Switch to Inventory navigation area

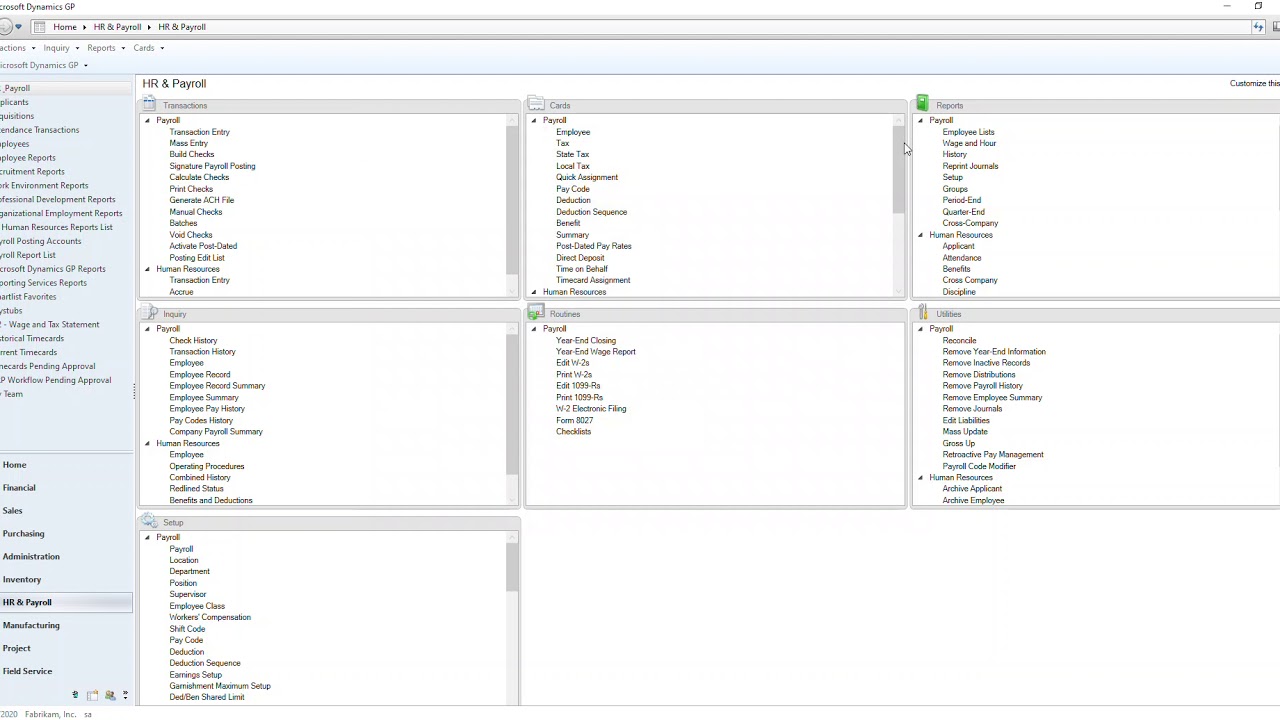pos(22,580)
